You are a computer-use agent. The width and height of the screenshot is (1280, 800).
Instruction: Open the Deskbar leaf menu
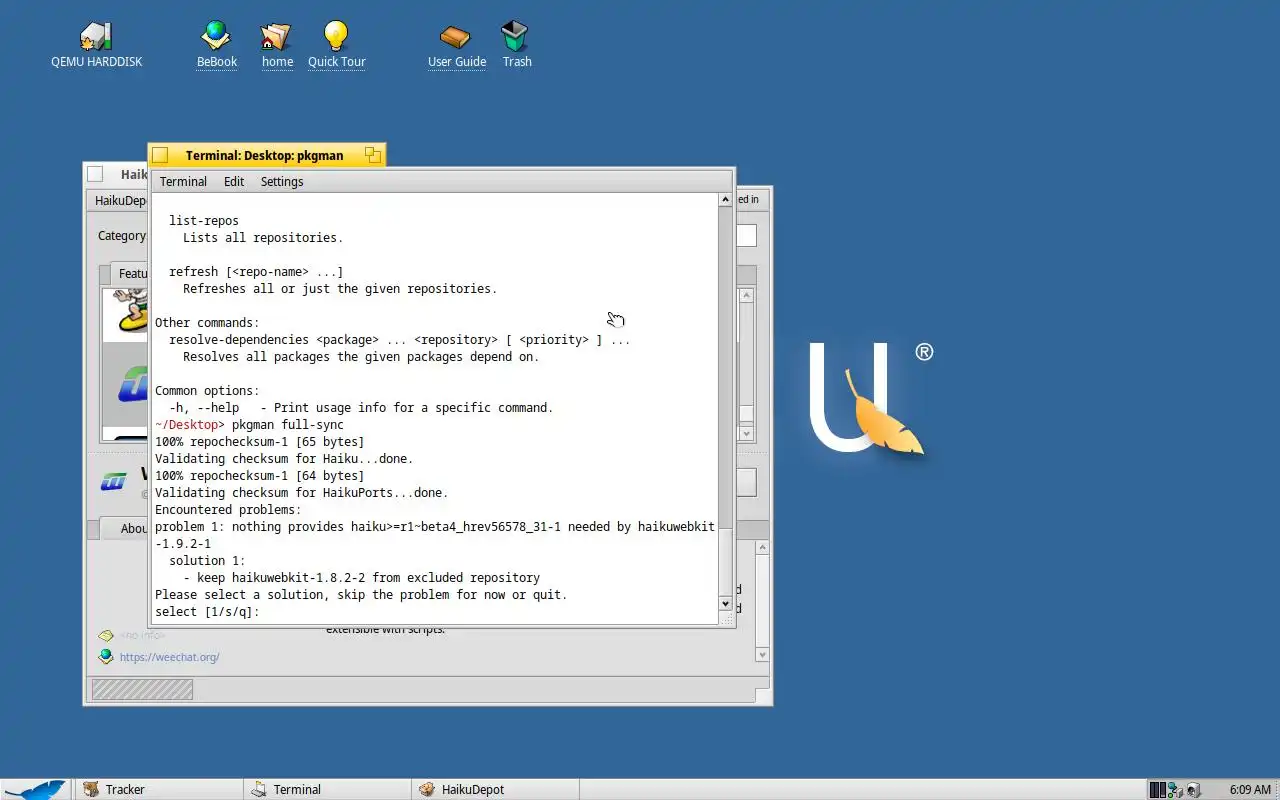tap(36, 789)
